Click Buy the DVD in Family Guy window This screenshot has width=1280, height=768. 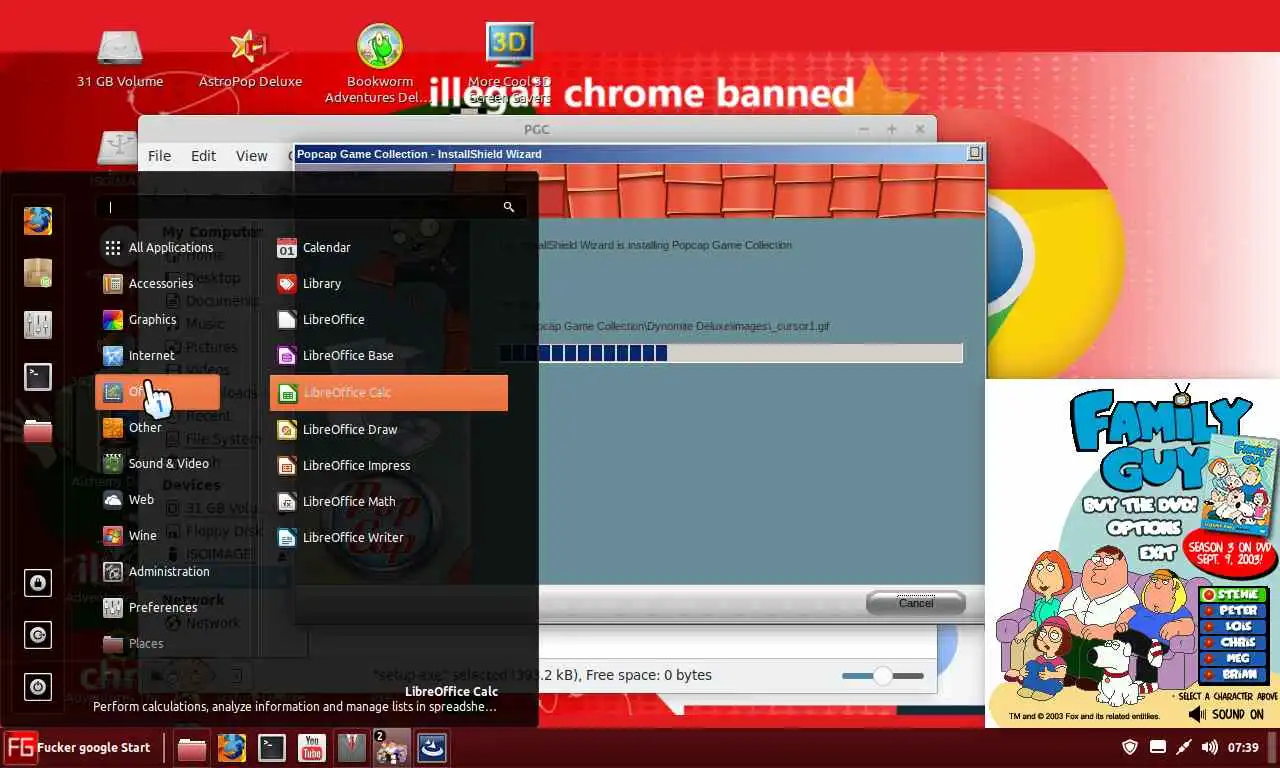point(1140,505)
